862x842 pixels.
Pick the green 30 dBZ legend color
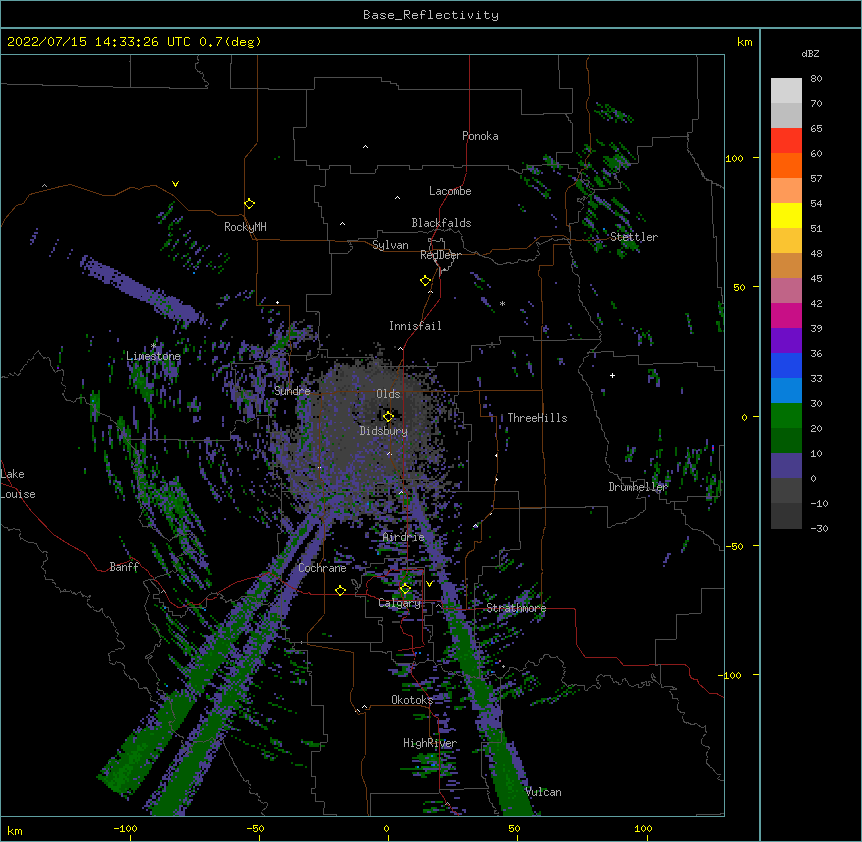click(x=786, y=416)
